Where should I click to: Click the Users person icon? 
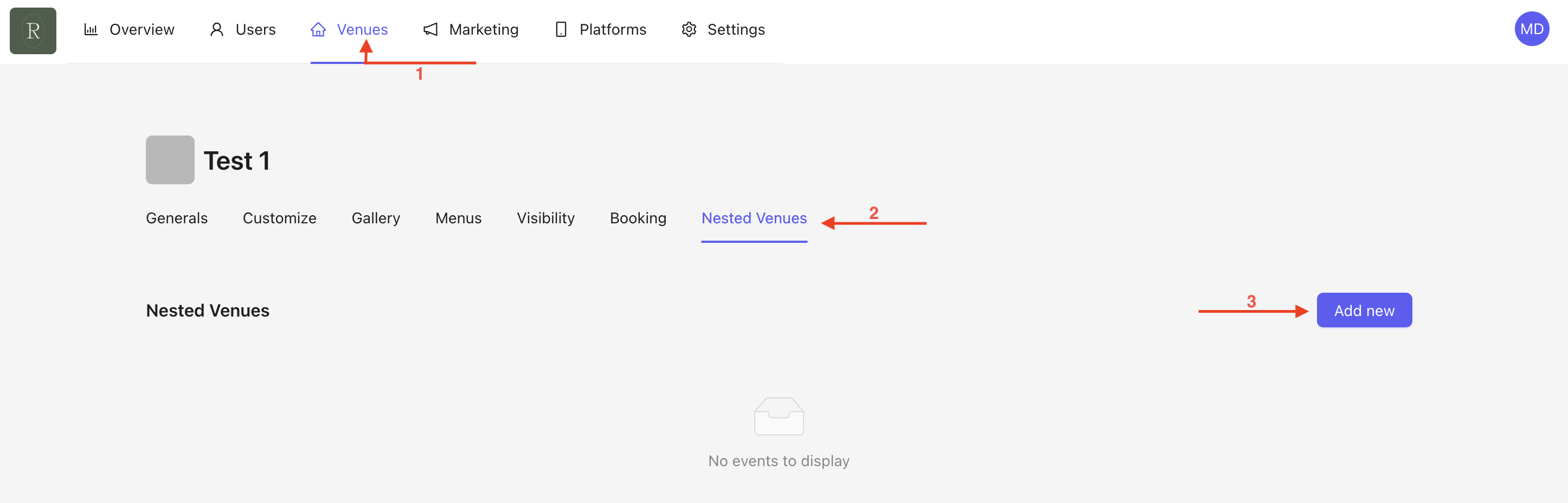(x=216, y=29)
